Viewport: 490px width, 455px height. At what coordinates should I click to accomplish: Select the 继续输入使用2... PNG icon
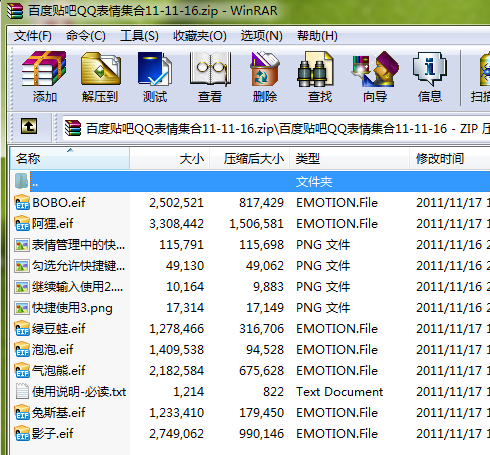(x=22, y=287)
